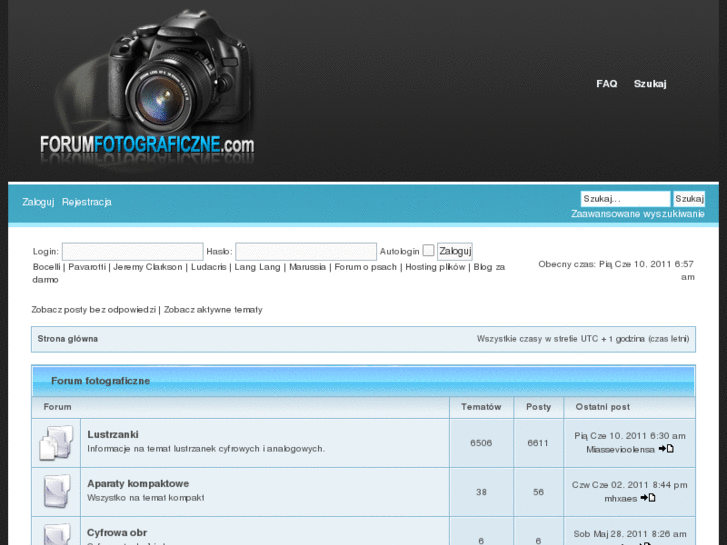Screen dimensions: 727x545
Task: Click the Aparaty kompaktowe posts count 56
Action: point(538,492)
